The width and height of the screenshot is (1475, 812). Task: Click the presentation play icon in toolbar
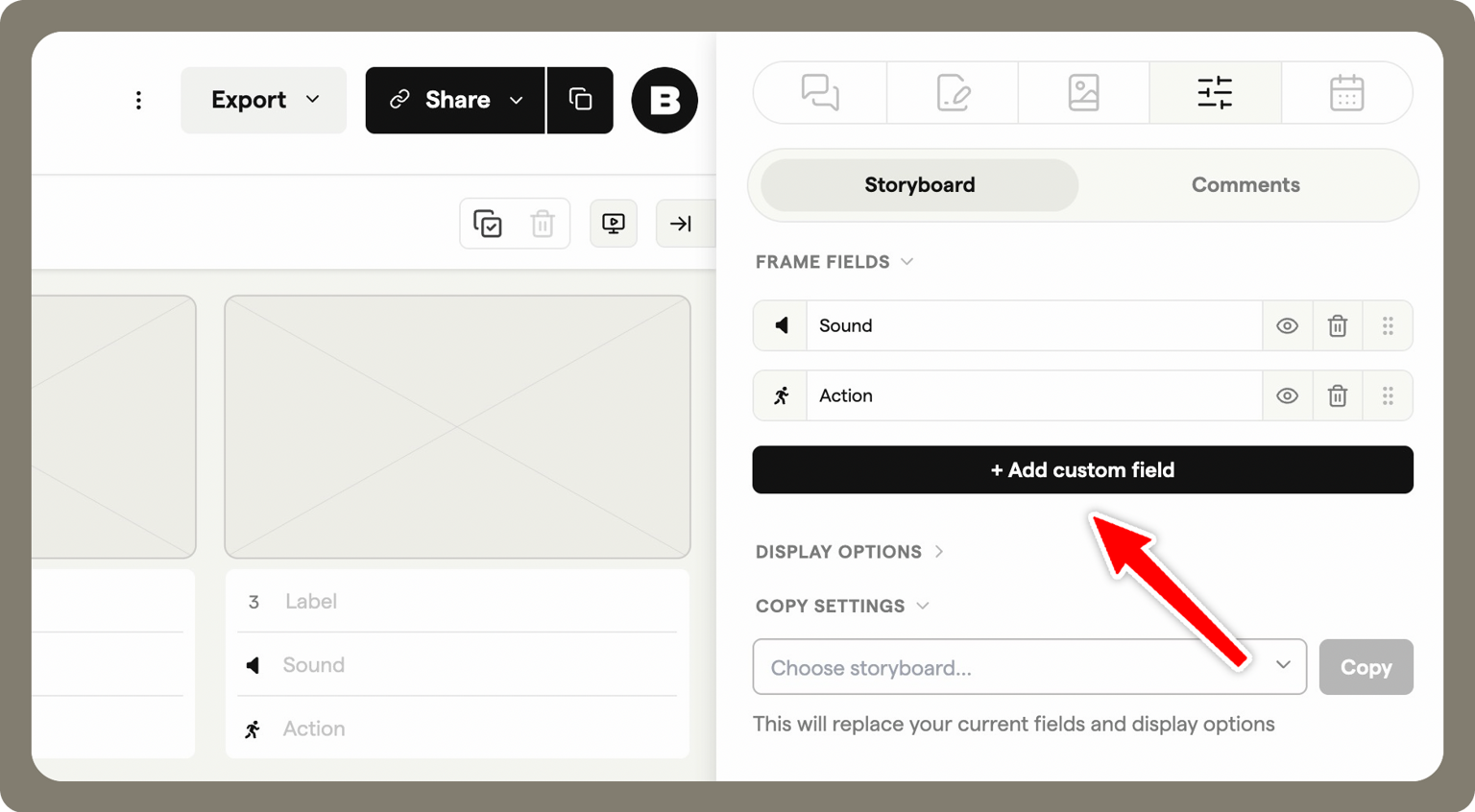(x=614, y=224)
